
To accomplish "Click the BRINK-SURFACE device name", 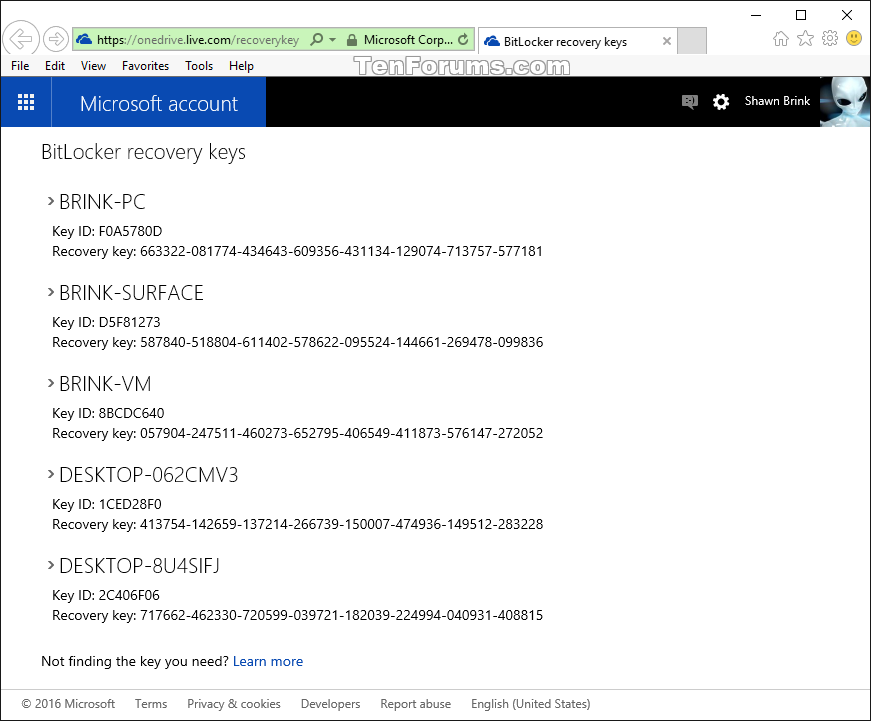I will [131, 293].
